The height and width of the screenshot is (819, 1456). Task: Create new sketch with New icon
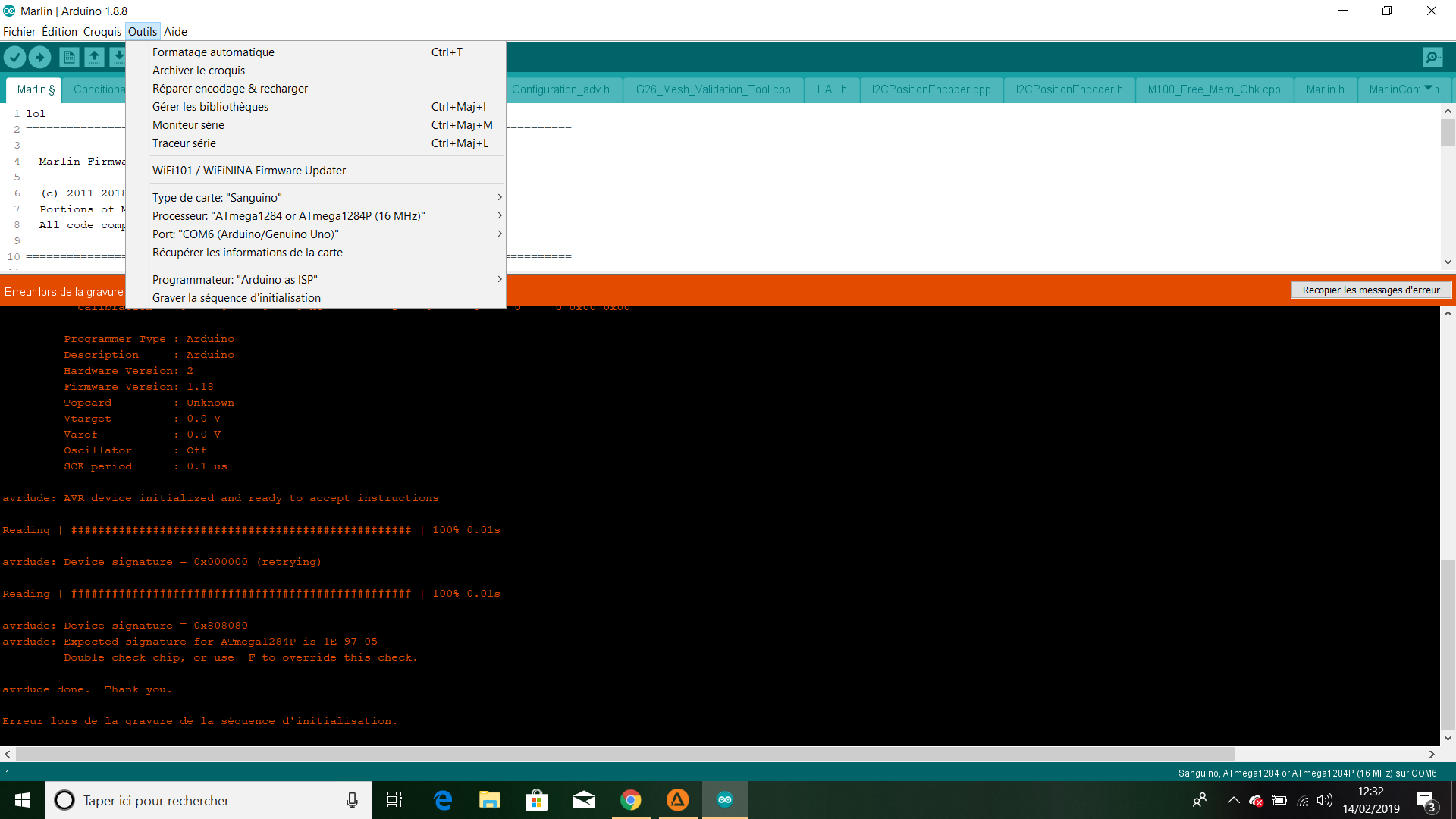69,57
